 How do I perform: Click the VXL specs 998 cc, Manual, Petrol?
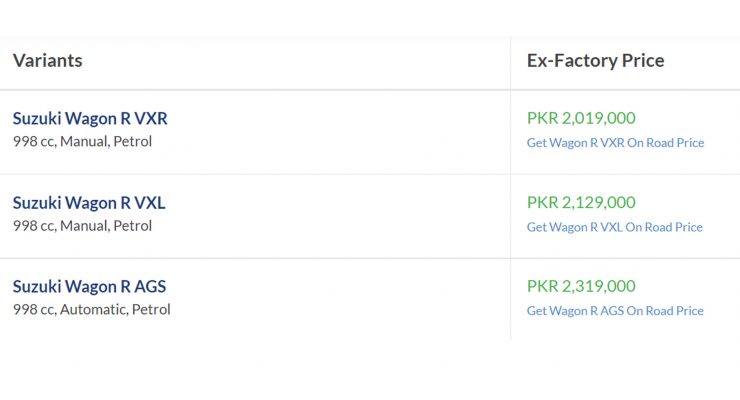pos(83,226)
